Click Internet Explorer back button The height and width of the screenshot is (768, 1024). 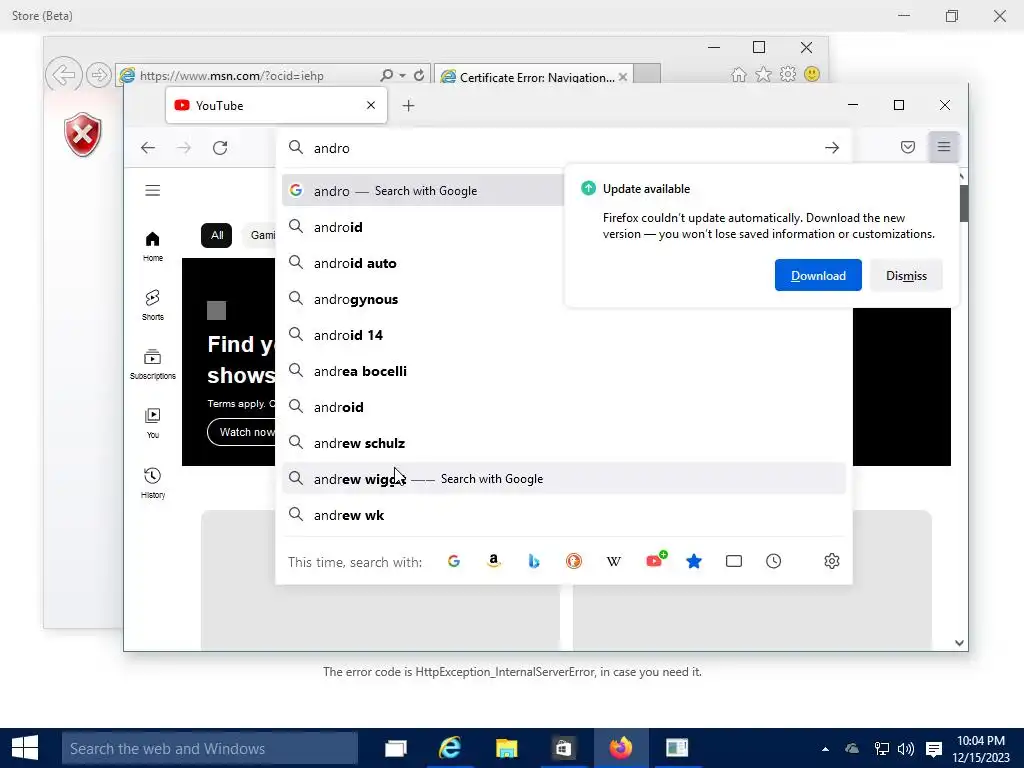[63, 74]
